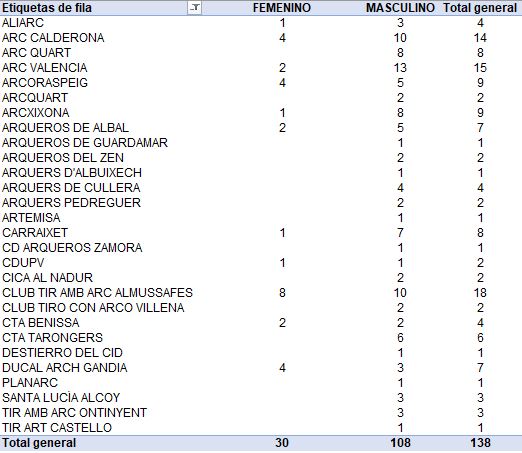Select the TIR ART CASTELLO row label
Screen dimensions: 522x453
click(57, 428)
